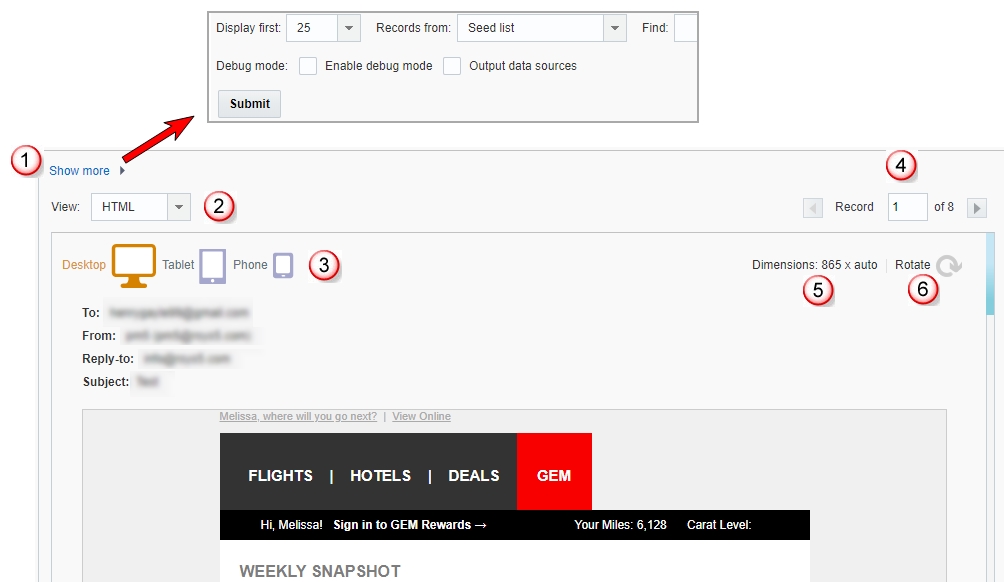This screenshot has height=582, width=1004.
Task: Click the 'Your Miles: 6,128' text
Action: point(620,525)
